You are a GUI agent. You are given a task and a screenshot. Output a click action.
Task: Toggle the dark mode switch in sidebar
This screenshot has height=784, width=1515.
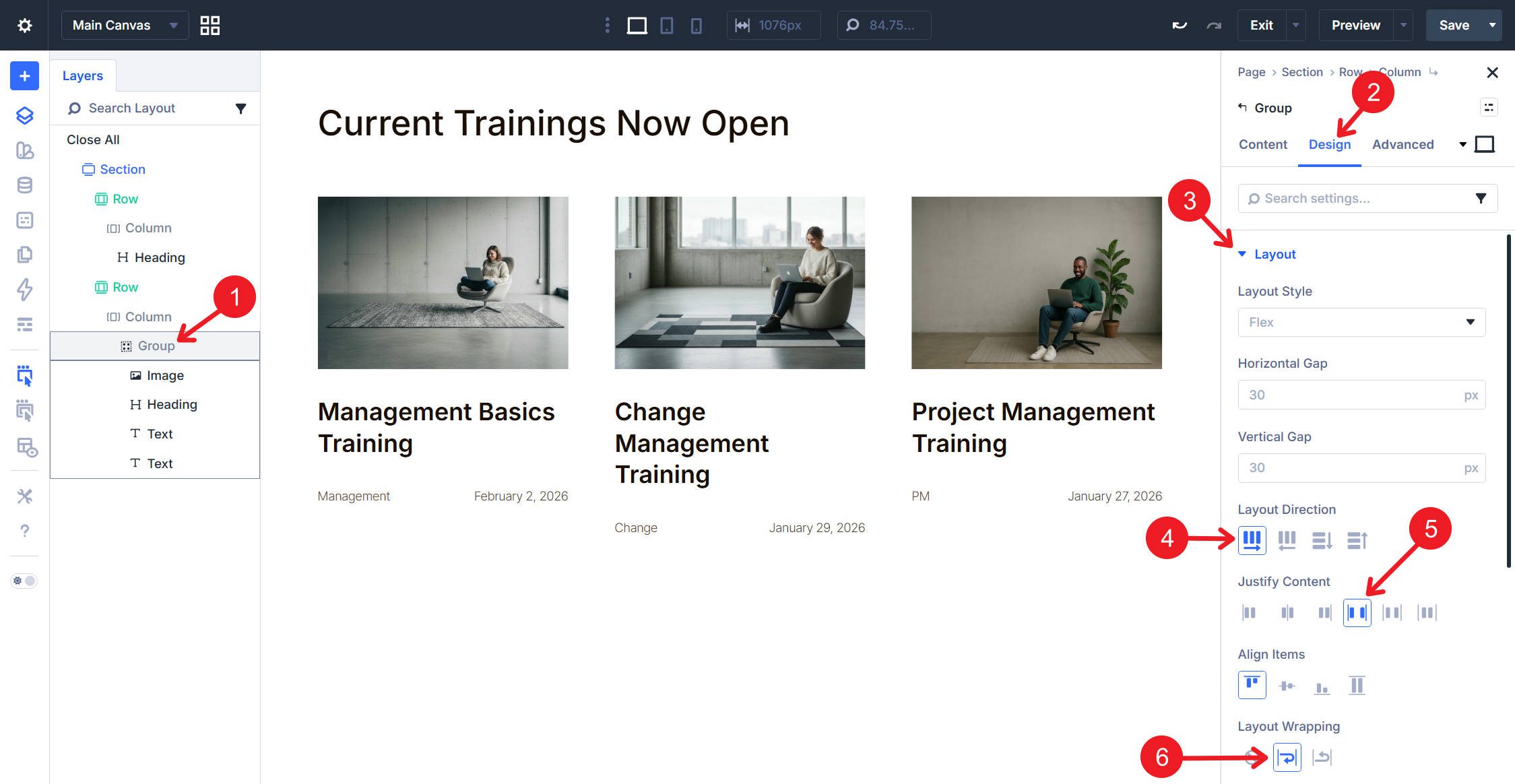tap(24, 581)
